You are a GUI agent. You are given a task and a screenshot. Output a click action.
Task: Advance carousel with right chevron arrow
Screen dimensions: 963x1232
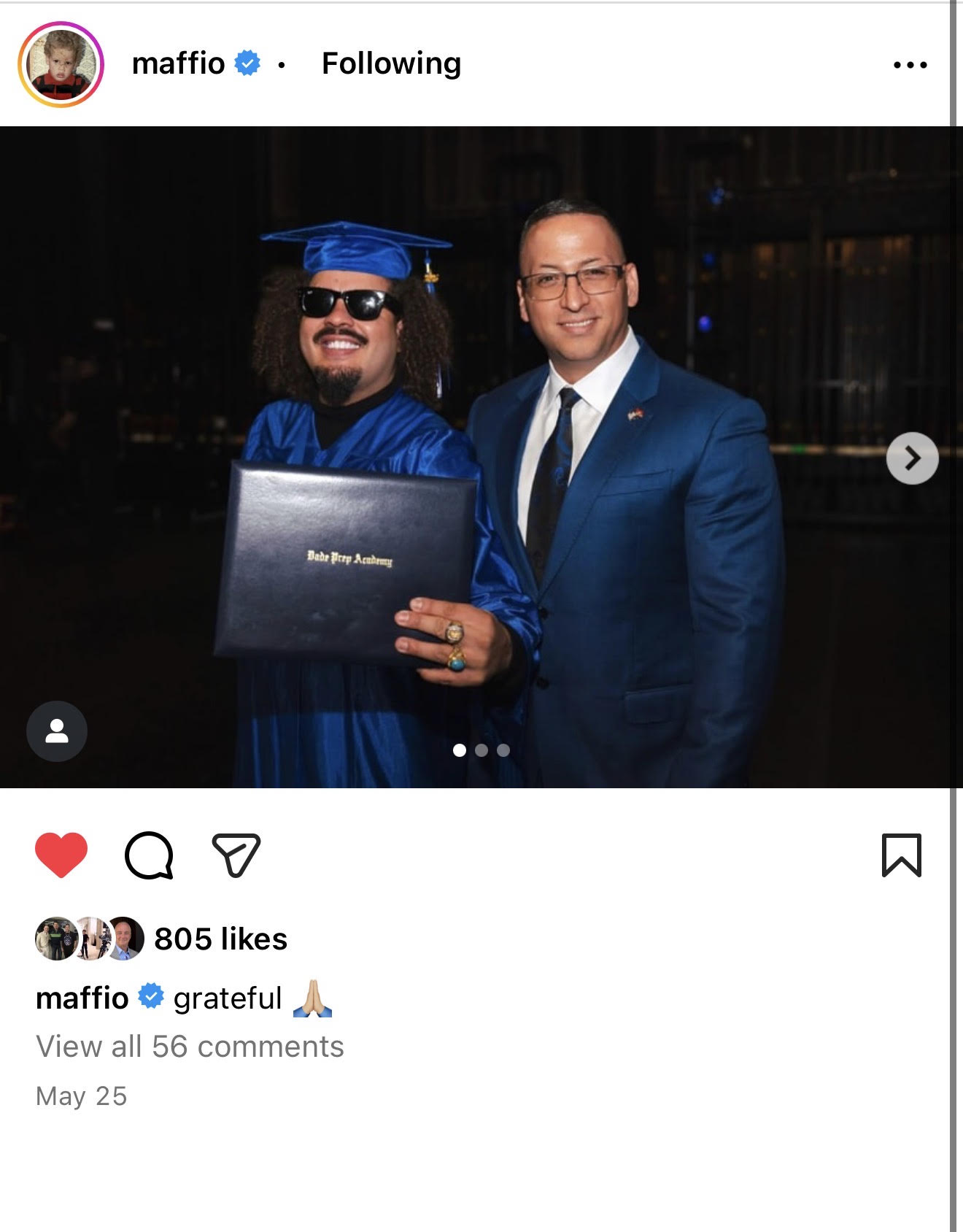pyautogui.click(x=912, y=458)
